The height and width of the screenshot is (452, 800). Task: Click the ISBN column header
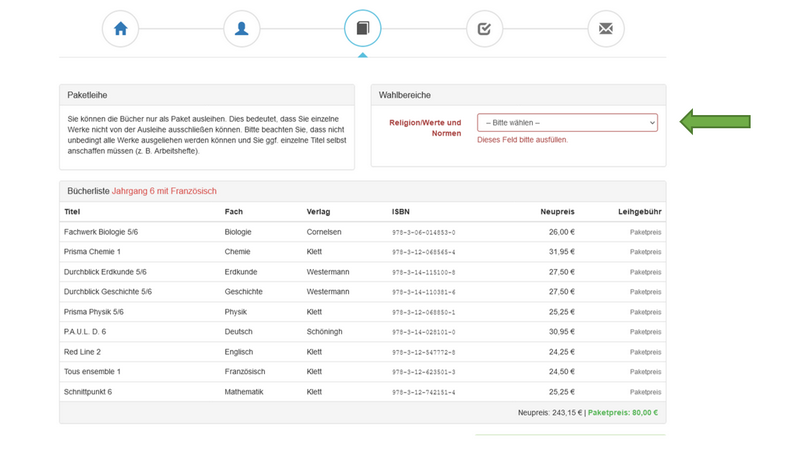400,212
